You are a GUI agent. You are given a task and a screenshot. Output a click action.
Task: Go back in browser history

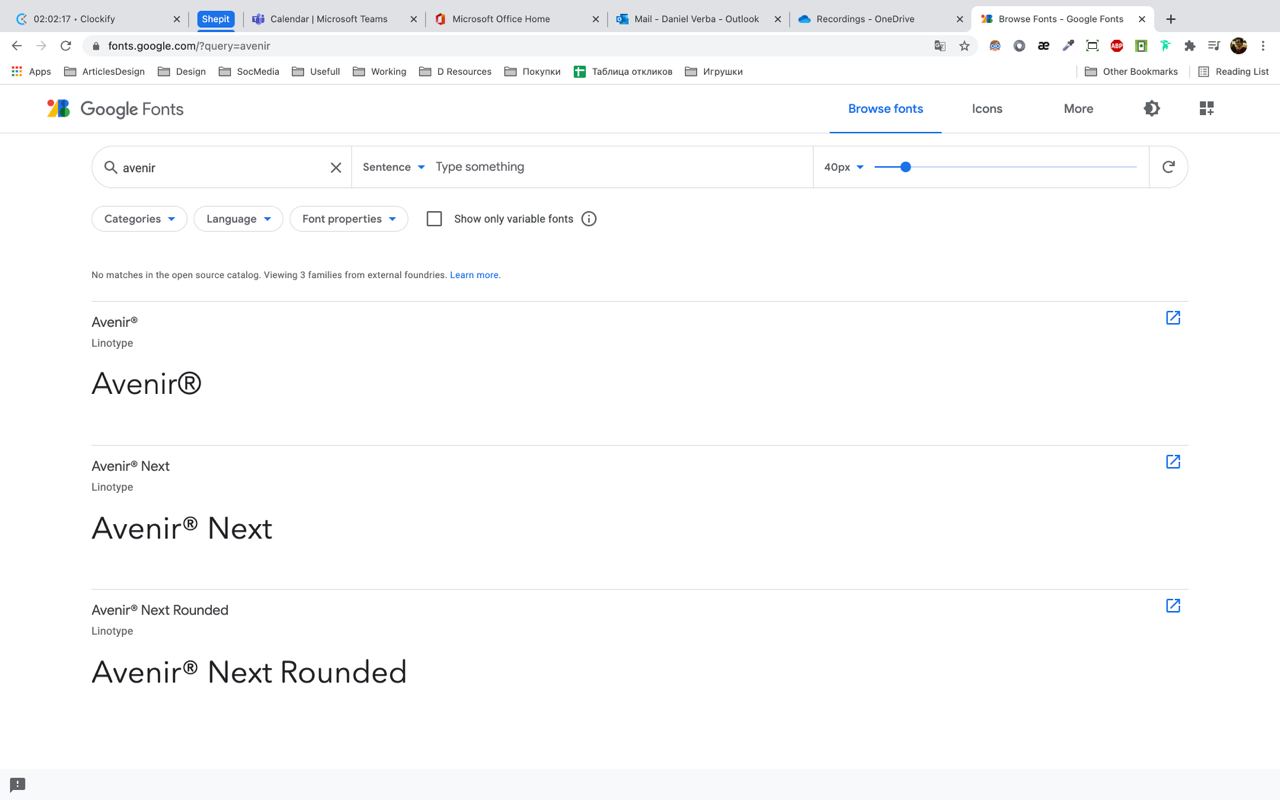17,46
